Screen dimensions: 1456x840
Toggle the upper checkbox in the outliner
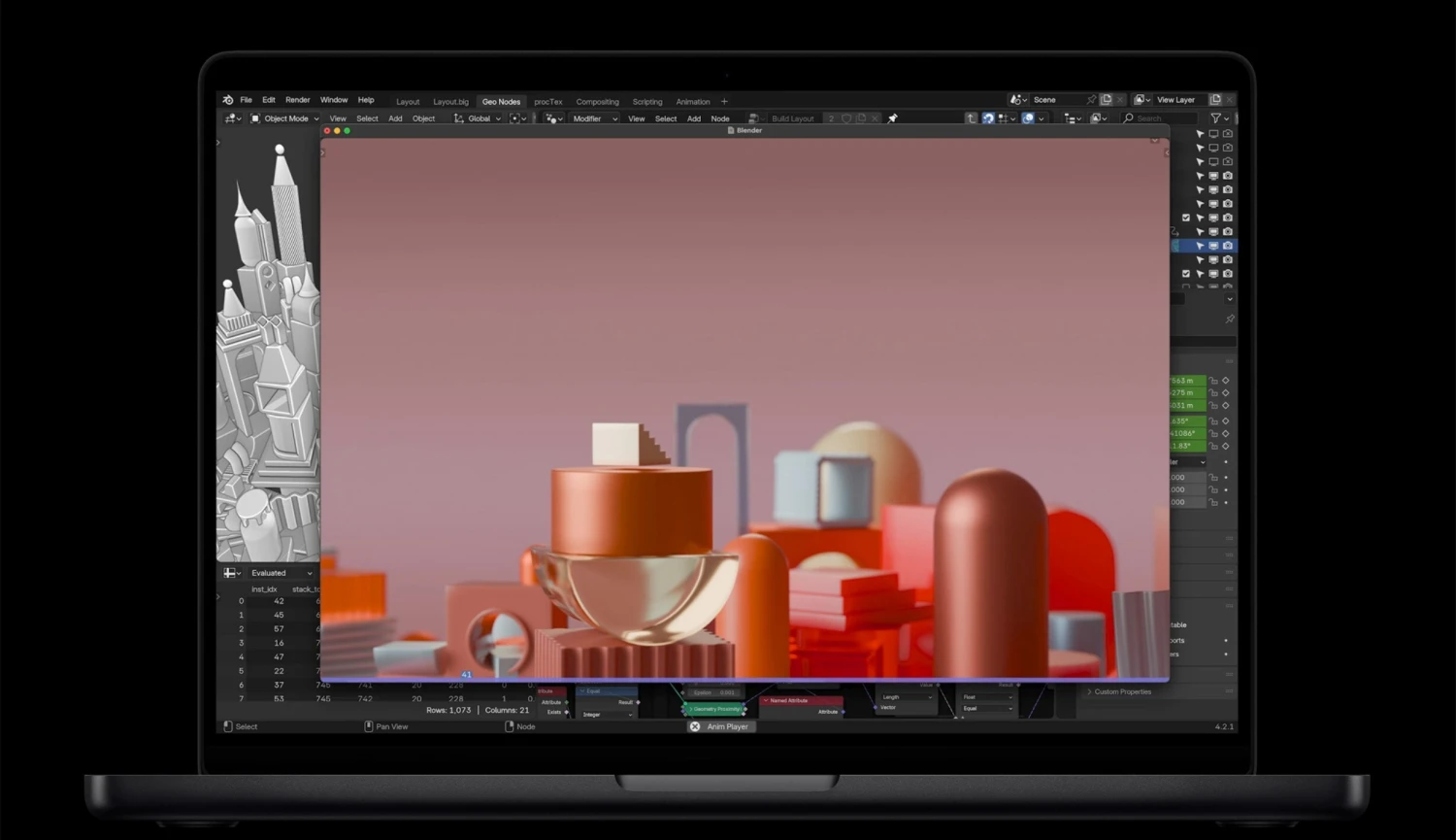point(1186,218)
